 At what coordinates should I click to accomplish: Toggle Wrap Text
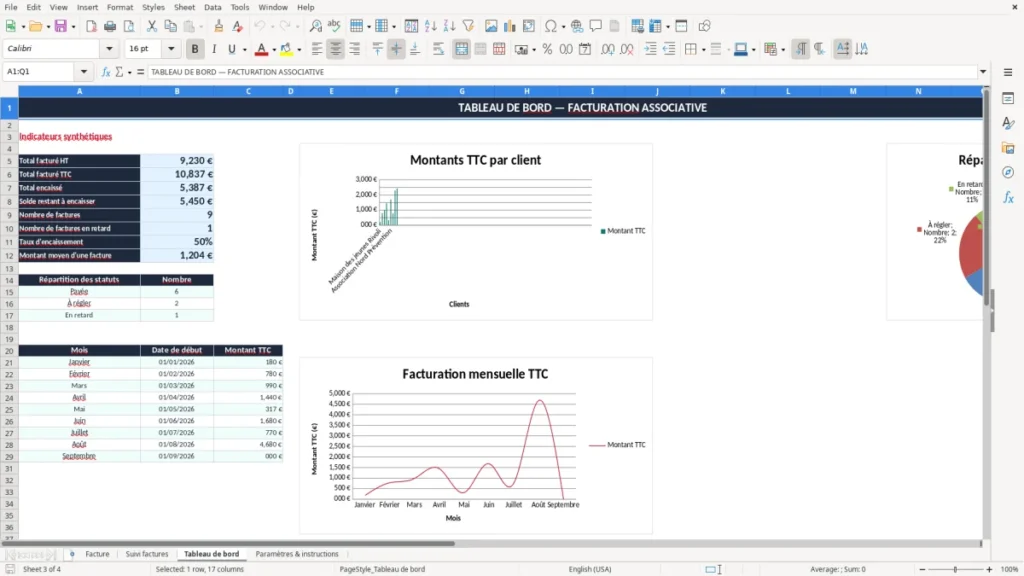click(x=438, y=49)
